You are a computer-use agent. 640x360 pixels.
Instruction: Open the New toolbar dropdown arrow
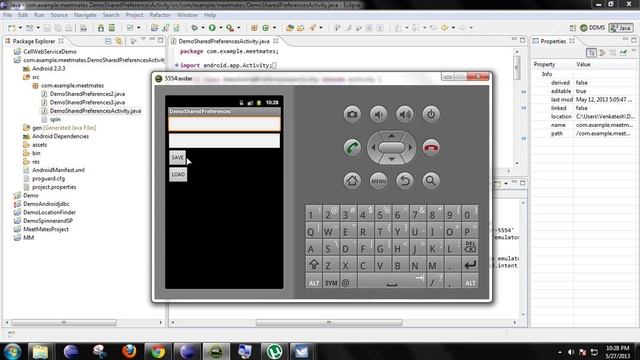coord(20,28)
